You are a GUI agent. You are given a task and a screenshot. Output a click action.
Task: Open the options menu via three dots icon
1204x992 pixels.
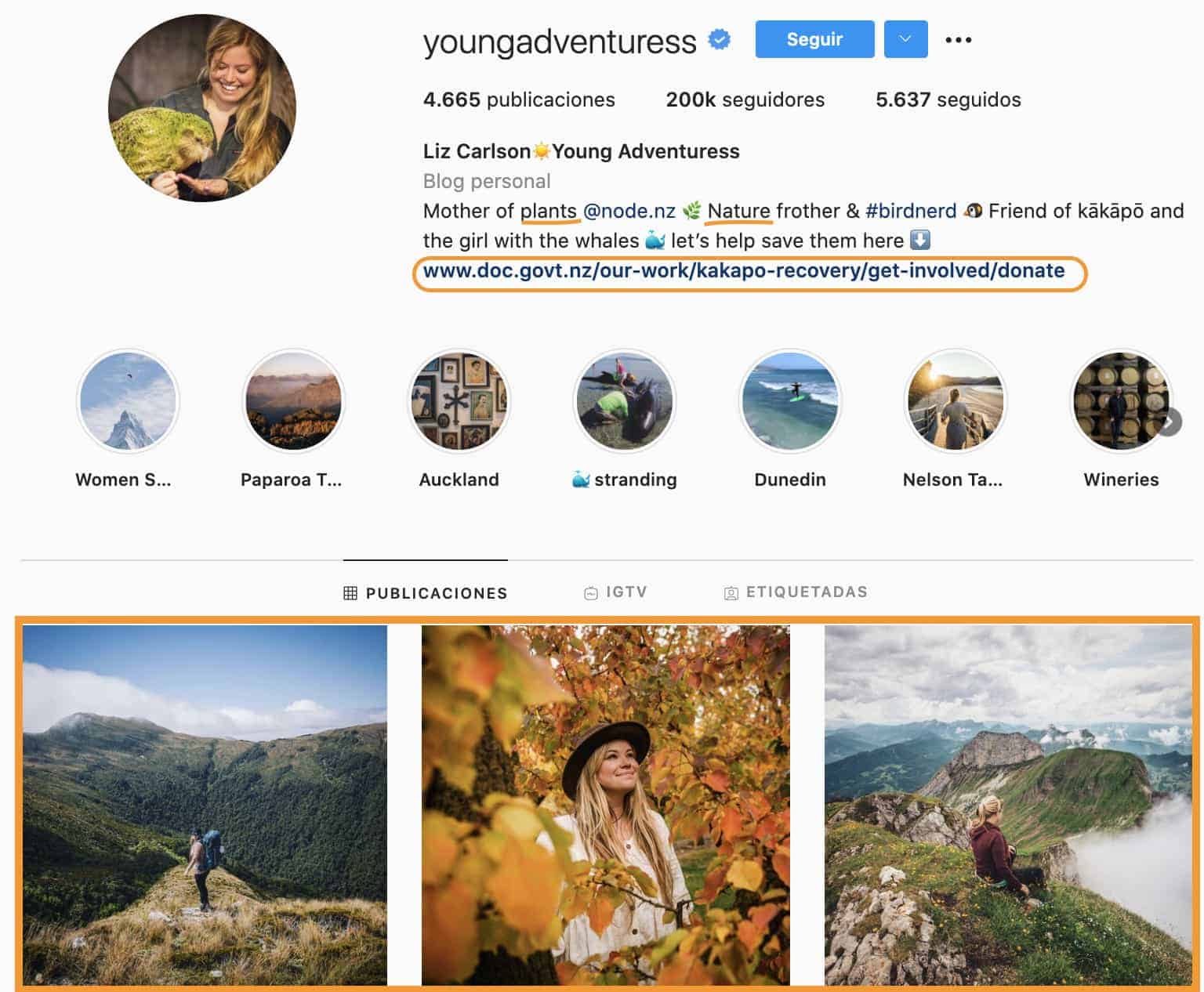(958, 39)
